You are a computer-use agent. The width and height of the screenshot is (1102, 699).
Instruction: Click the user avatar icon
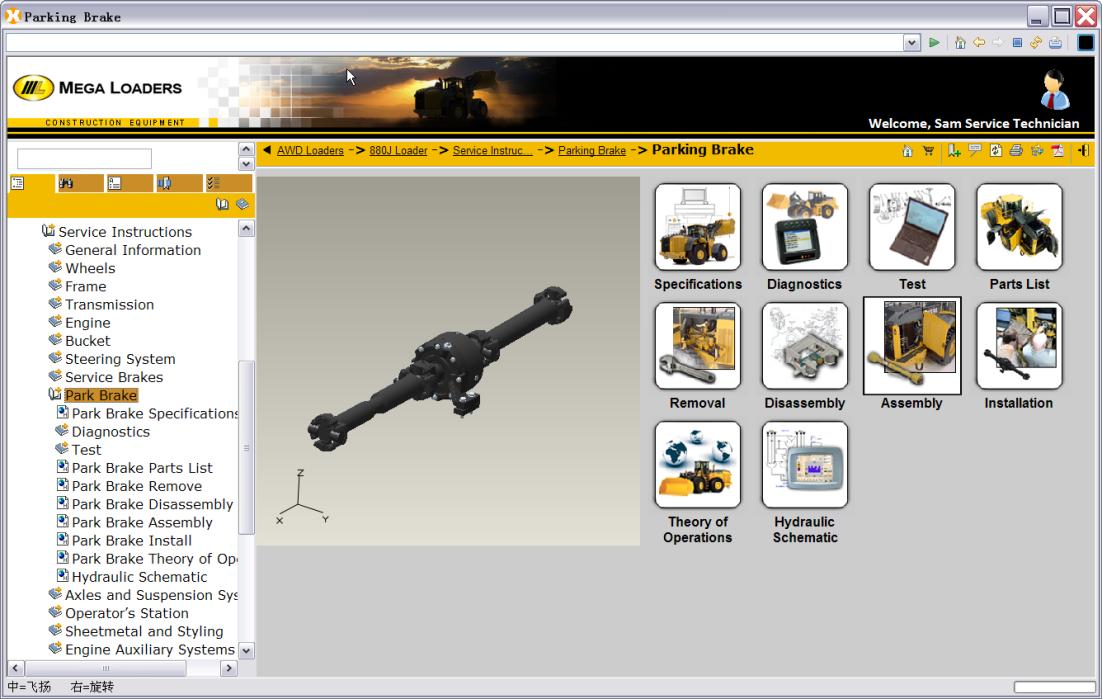tap(1055, 90)
